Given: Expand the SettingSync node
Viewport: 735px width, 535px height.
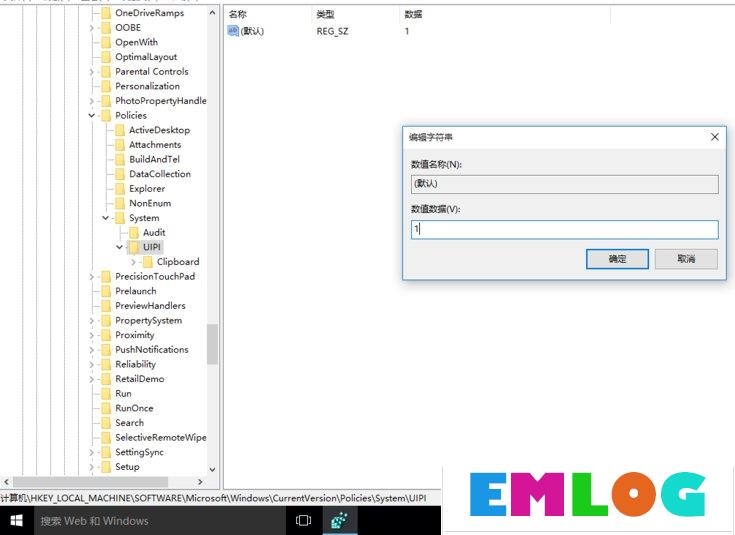Looking at the screenshot, I should coord(92,452).
